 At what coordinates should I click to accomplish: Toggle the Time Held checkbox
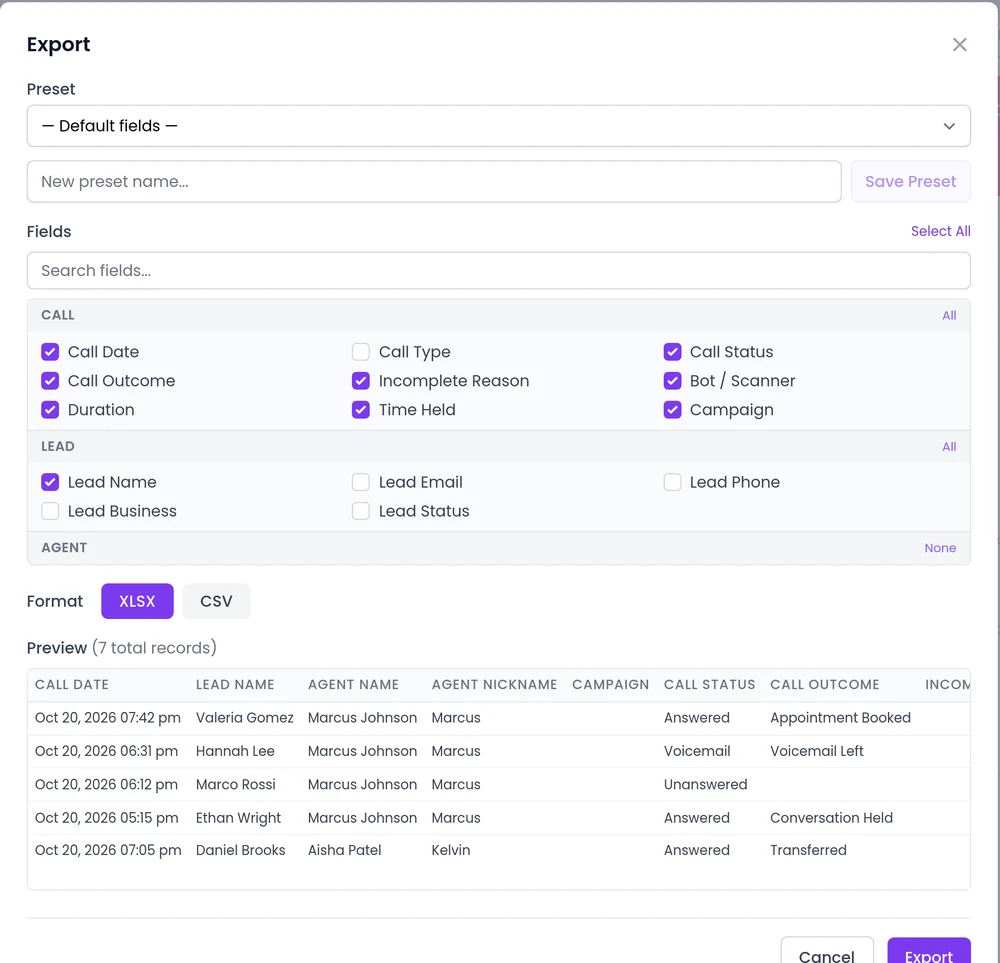tap(361, 409)
